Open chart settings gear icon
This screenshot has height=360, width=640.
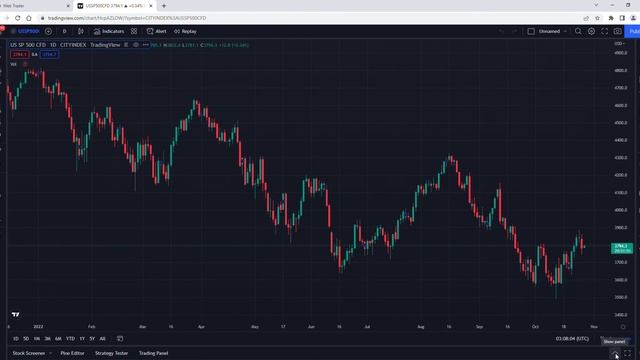pos(591,31)
